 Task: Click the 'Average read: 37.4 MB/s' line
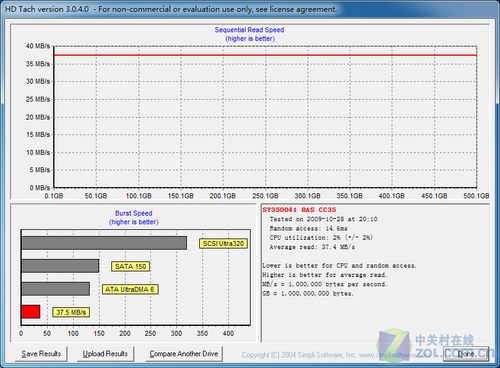click(x=312, y=247)
